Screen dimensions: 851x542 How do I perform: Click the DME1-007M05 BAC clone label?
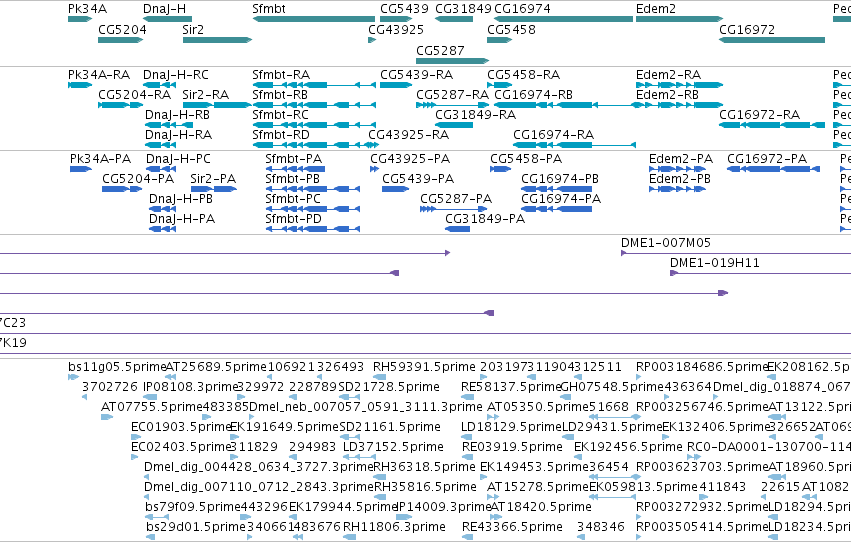tap(665, 243)
